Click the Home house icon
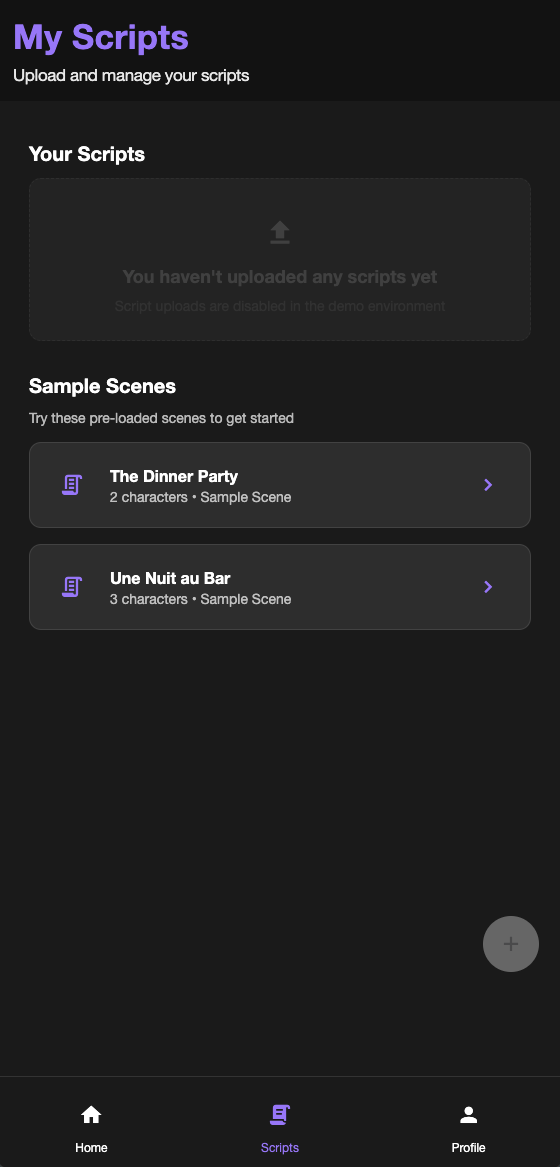The image size is (560, 1167). pos(91,1114)
